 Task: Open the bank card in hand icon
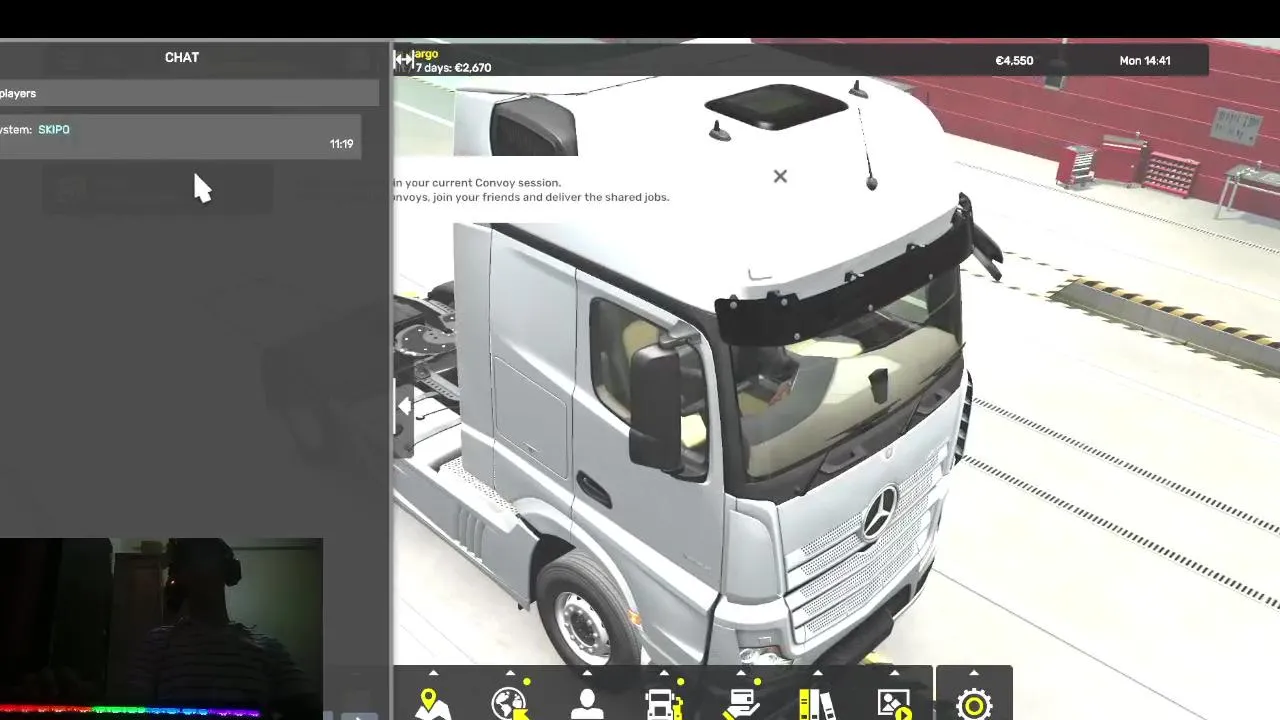pos(741,704)
